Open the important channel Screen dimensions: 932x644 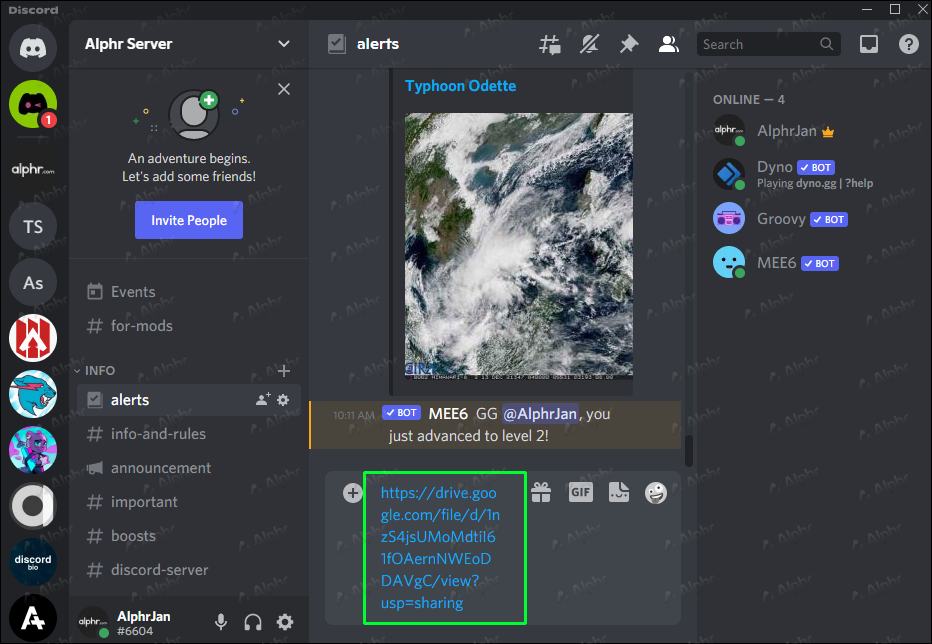tap(188, 502)
